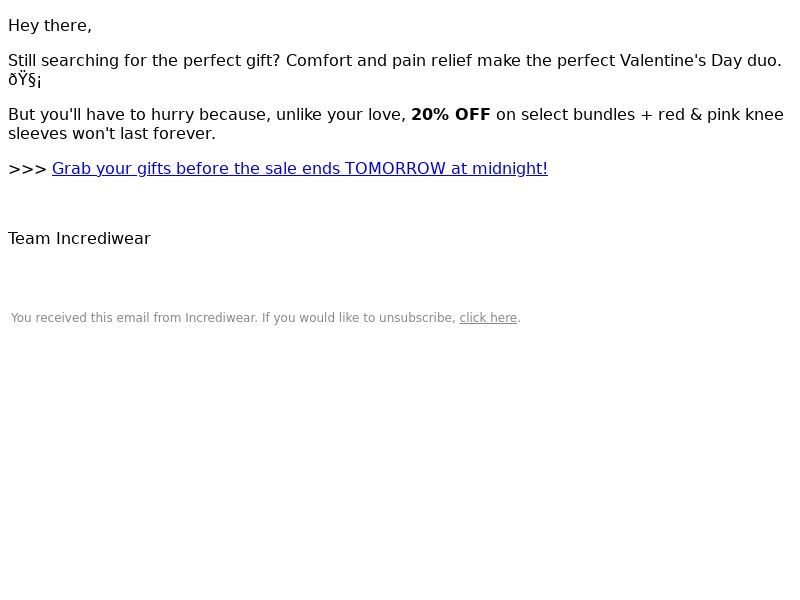This screenshot has height=600, width=800.
Task: Follow the 'click here' unsubscribe link
Action: (488, 317)
